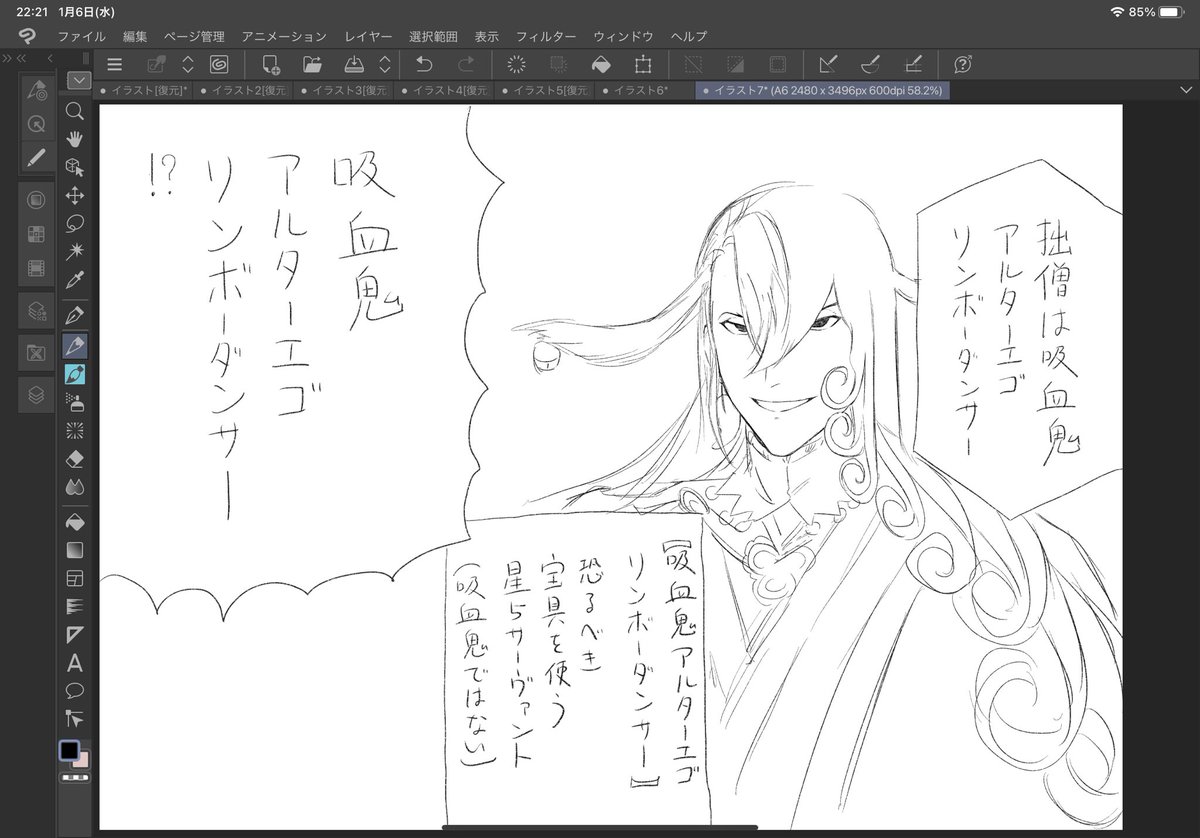This screenshot has width=1200, height=838.
Task: Open the Layer stack palette icon
Action: (x=36, y=396)
